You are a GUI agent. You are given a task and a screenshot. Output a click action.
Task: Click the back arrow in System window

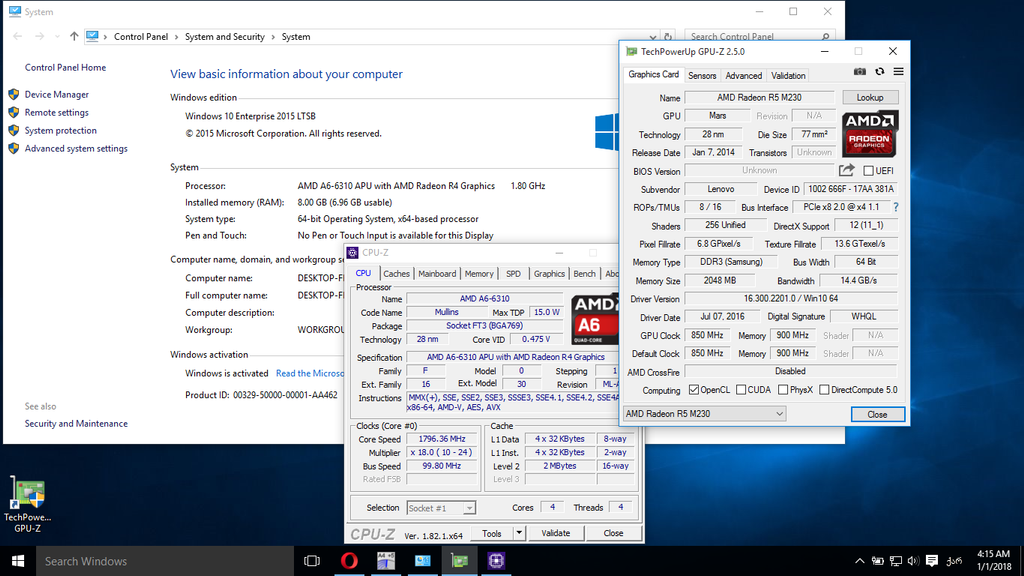tap(18, 37)
